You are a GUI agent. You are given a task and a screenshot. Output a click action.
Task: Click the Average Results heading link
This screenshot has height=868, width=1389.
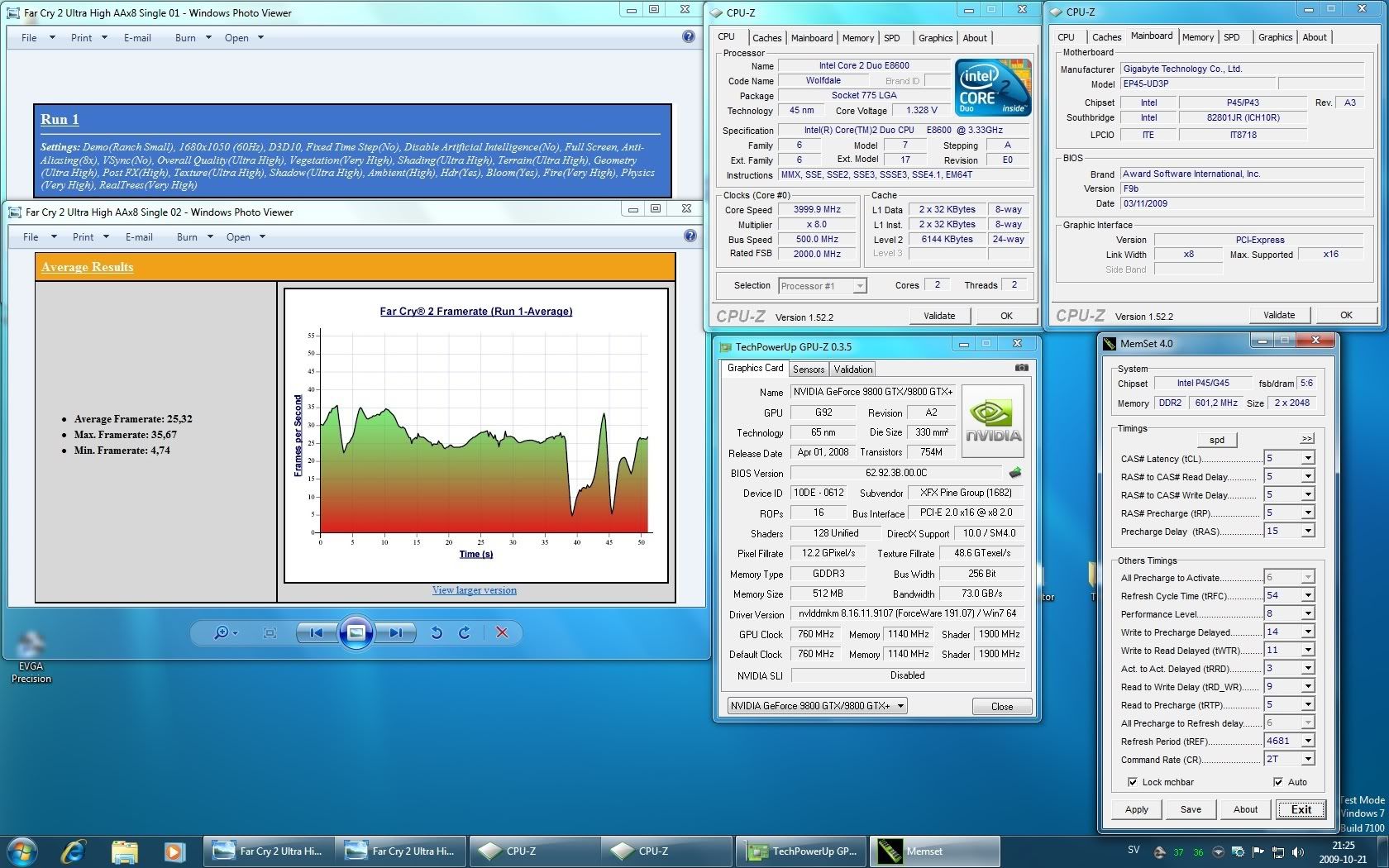click(87, 267)
